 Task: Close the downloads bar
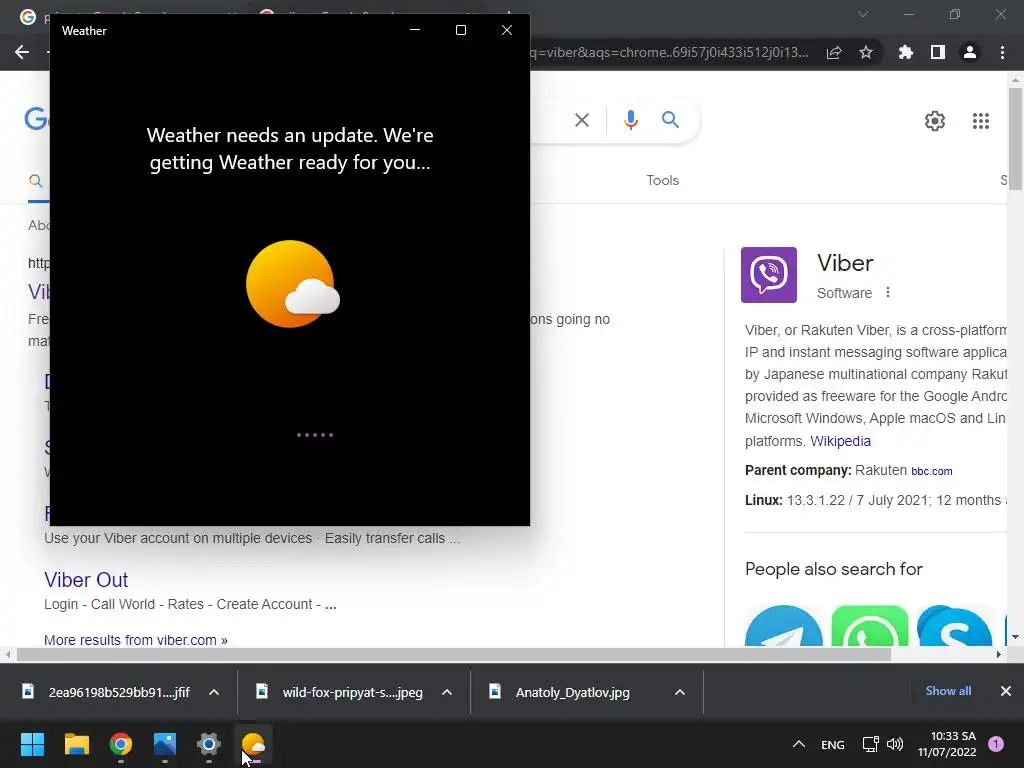coord(1006,691)
